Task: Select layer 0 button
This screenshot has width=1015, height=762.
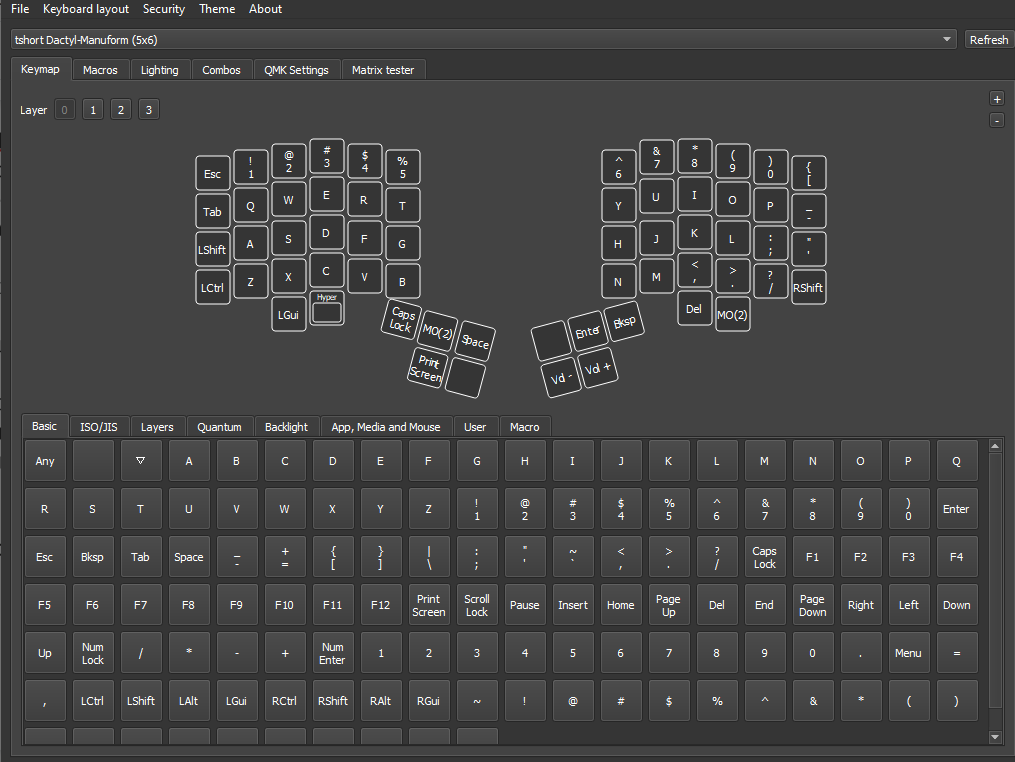Action: point(64,110)
